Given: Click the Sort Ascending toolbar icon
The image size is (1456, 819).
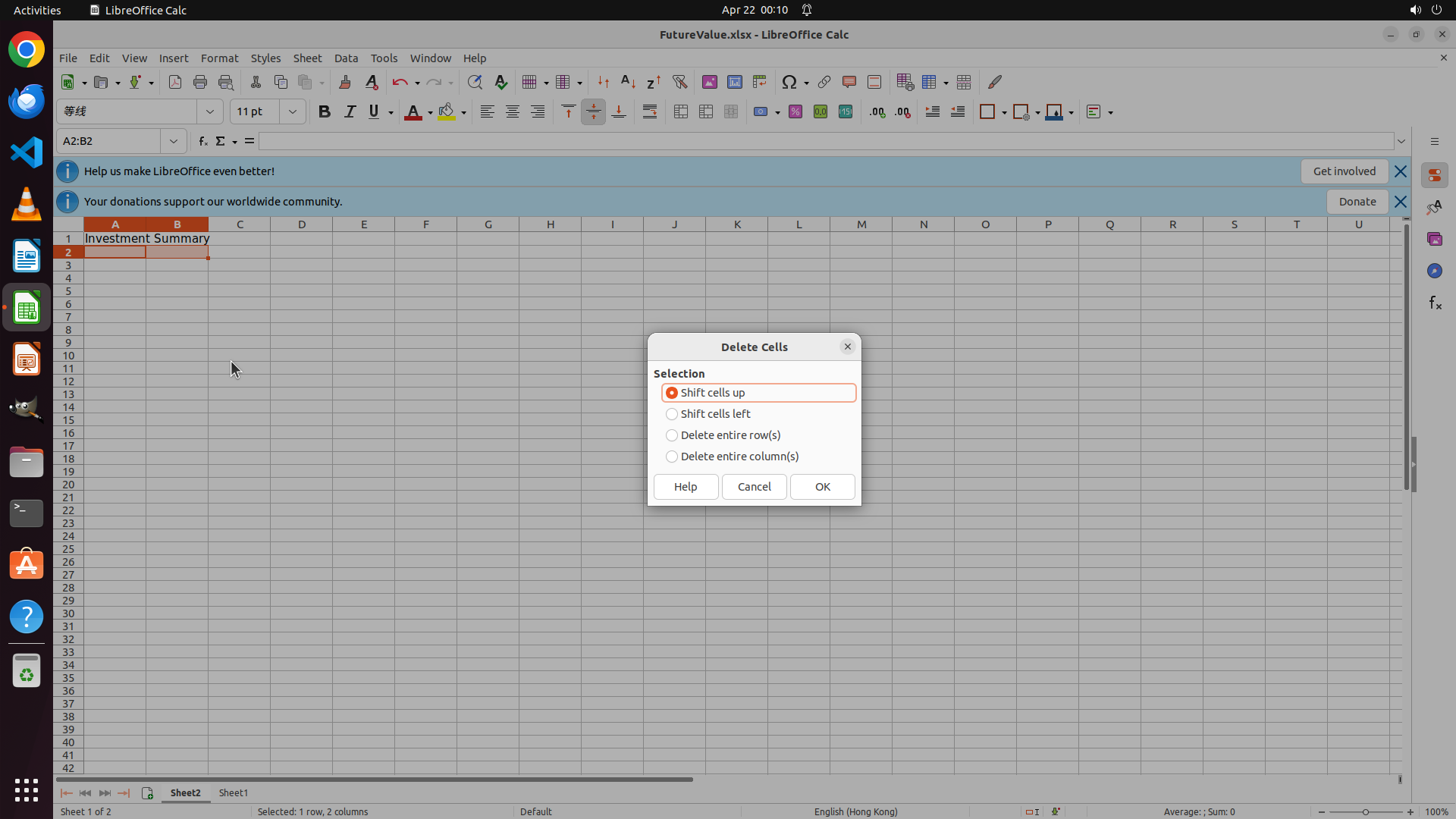Looking at the screenshot, I should click(x=628, y=82).
